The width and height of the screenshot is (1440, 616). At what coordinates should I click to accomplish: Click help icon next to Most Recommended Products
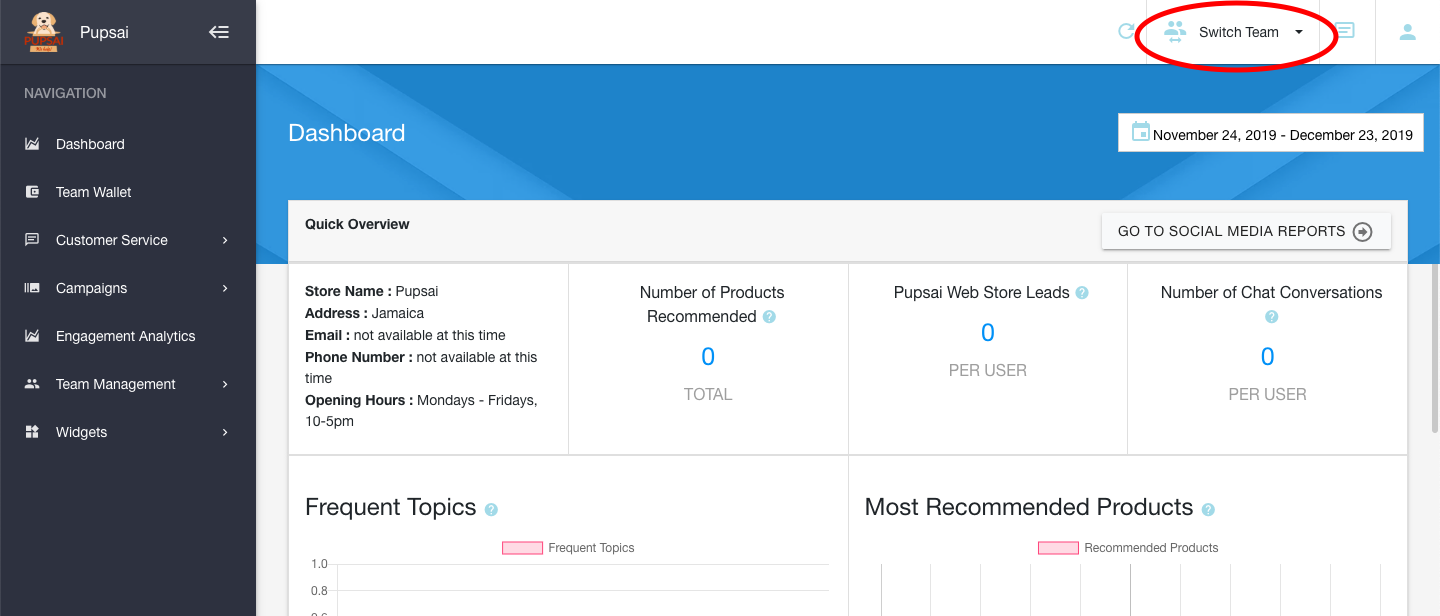click(1208, 510)
